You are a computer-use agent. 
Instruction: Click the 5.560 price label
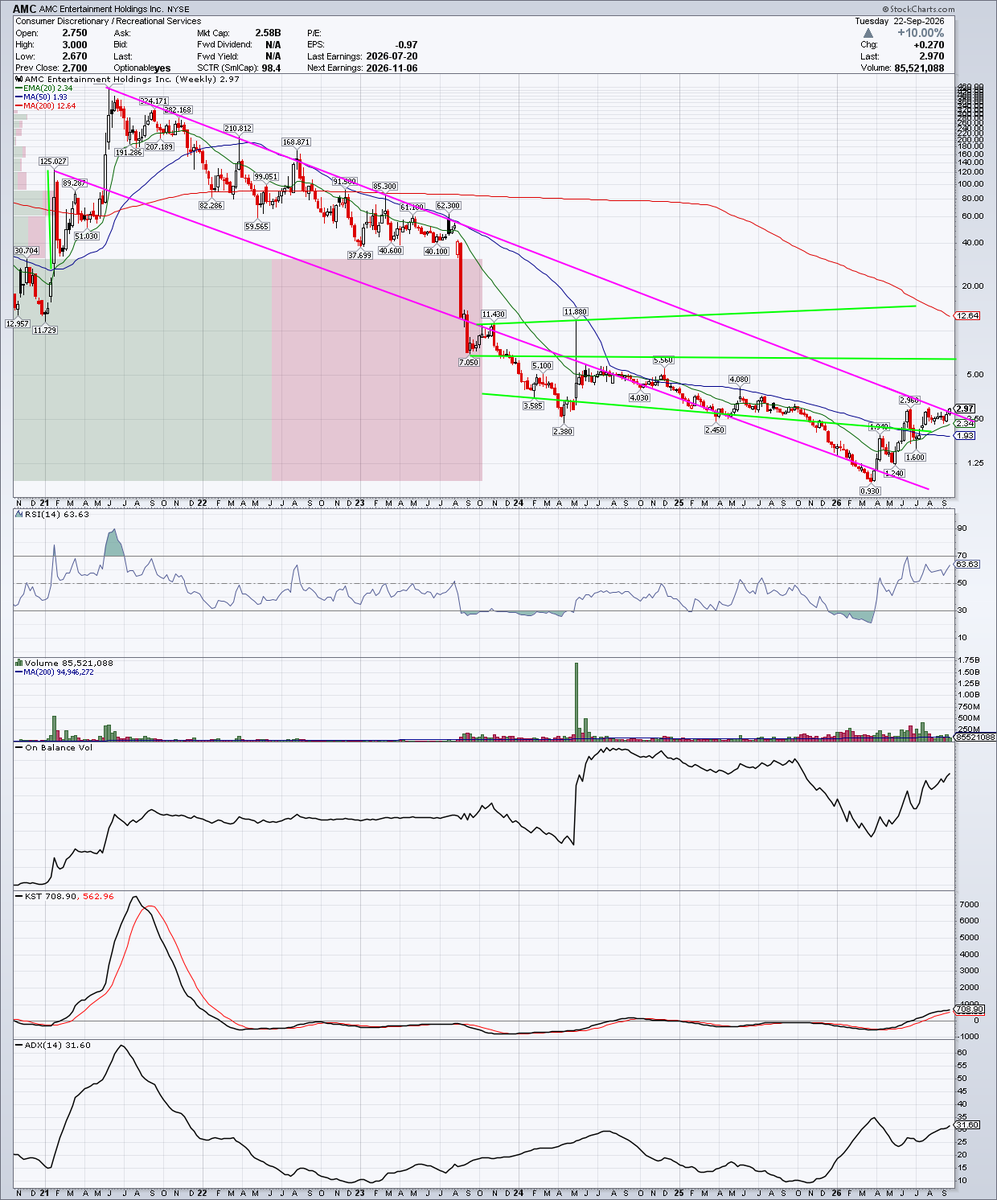pos(663,359)
